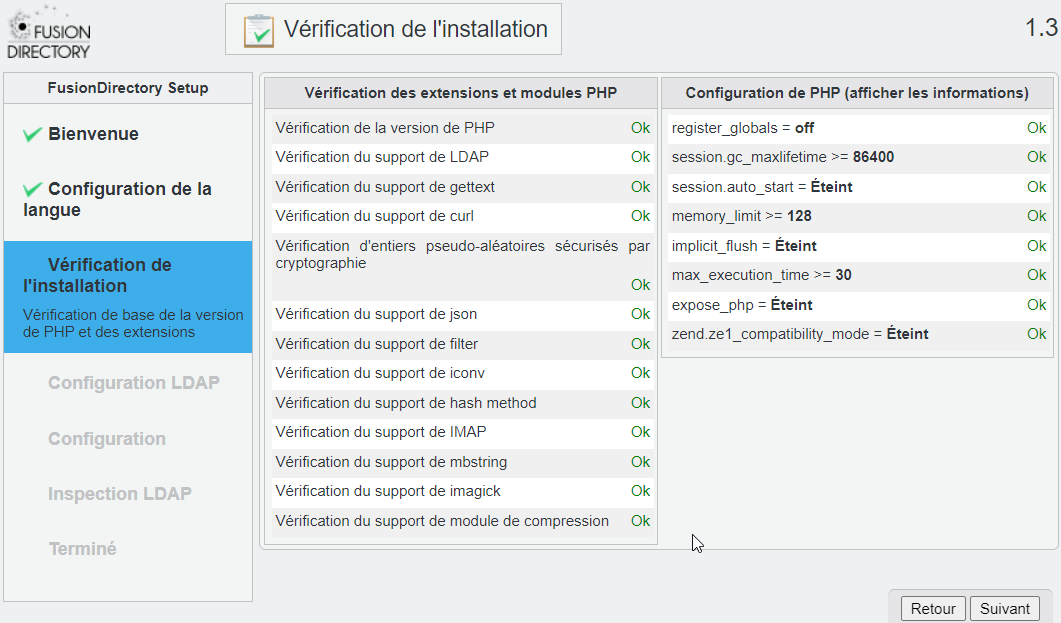Go to Configuration de la langue step
The height and width of the screenshot is (623, 1061).
[x=117, y=200]
